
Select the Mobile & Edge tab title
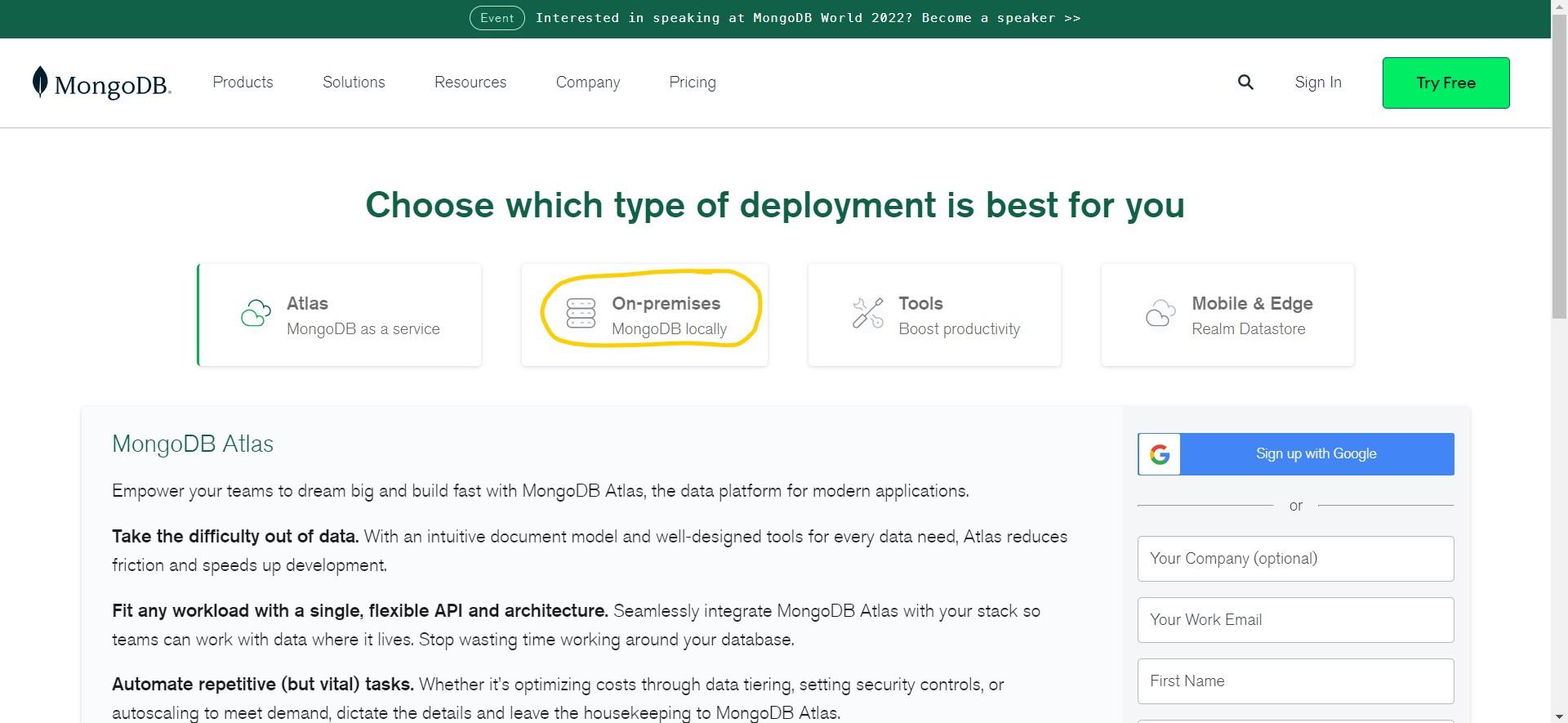[x=1252, y=303]
